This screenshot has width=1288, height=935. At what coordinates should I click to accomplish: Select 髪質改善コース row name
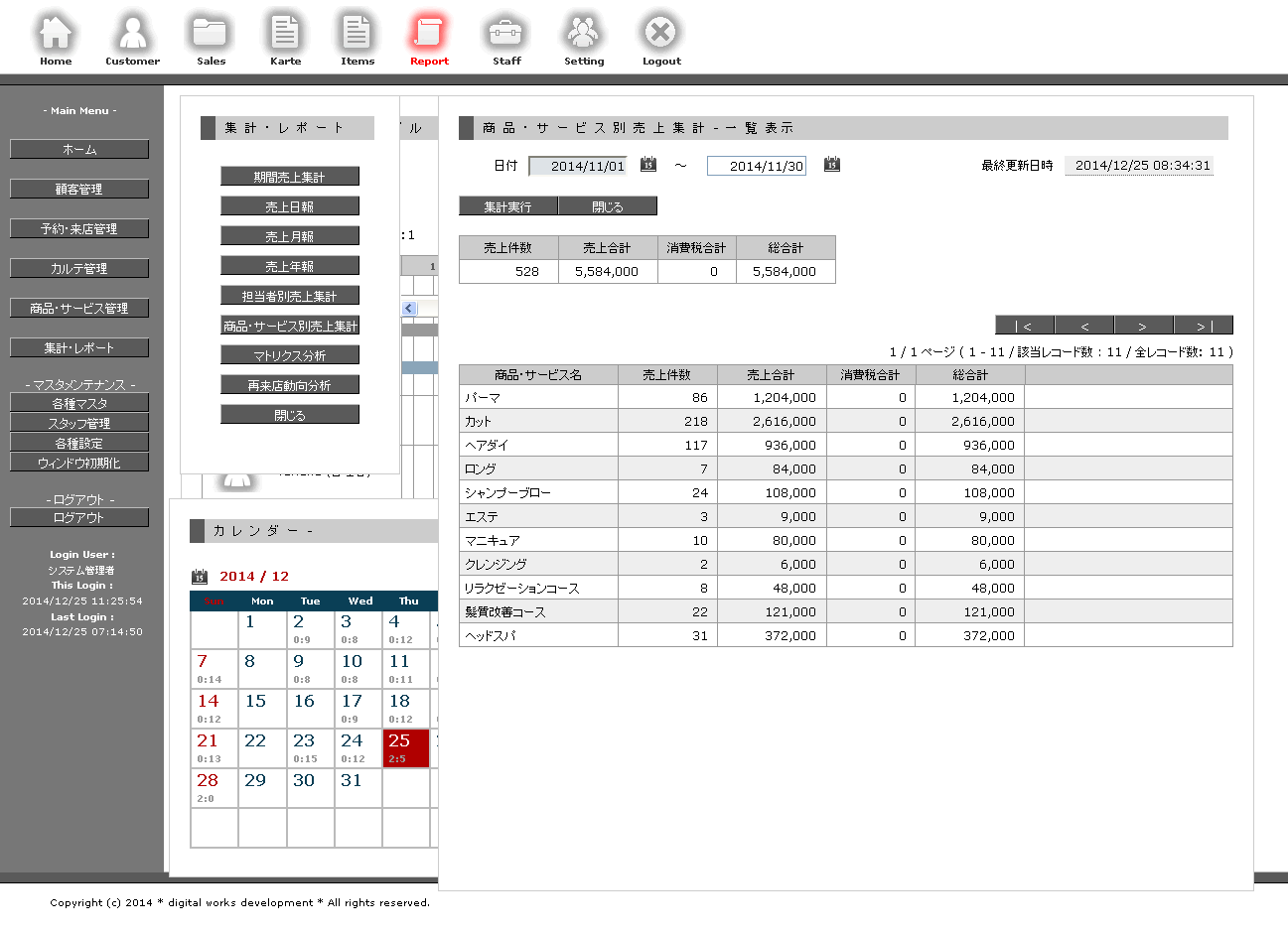(x=505, y=612)
